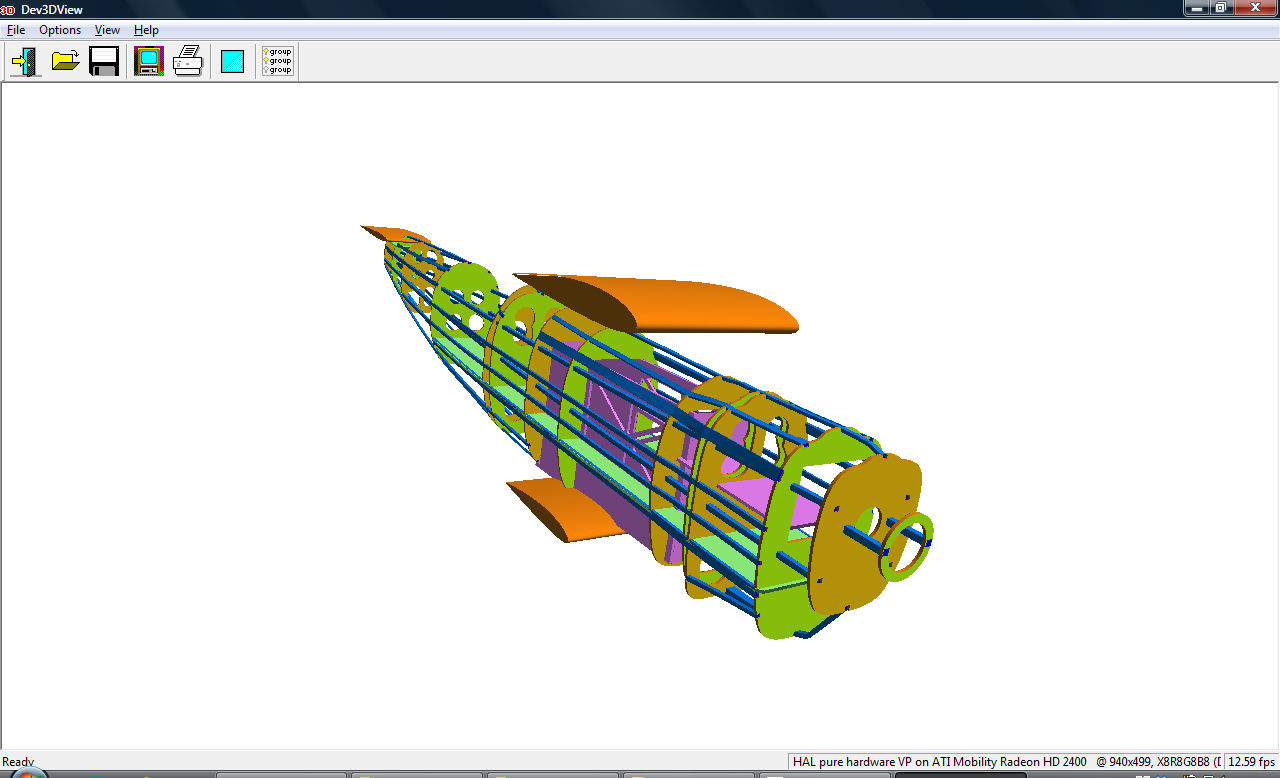Click the cyan square toolbar button
This screenshot has height=778, width=1280.
(x=232, y=62)
